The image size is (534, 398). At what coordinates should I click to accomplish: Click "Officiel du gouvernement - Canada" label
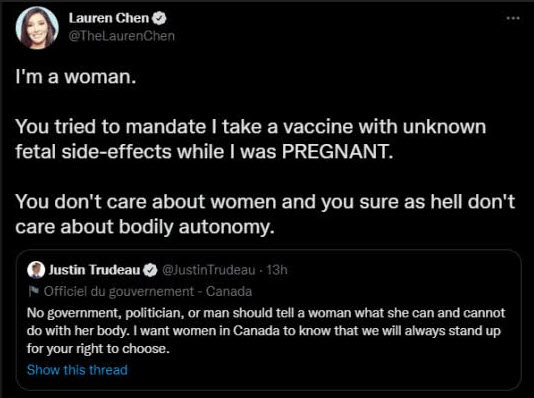coord(148,292)
